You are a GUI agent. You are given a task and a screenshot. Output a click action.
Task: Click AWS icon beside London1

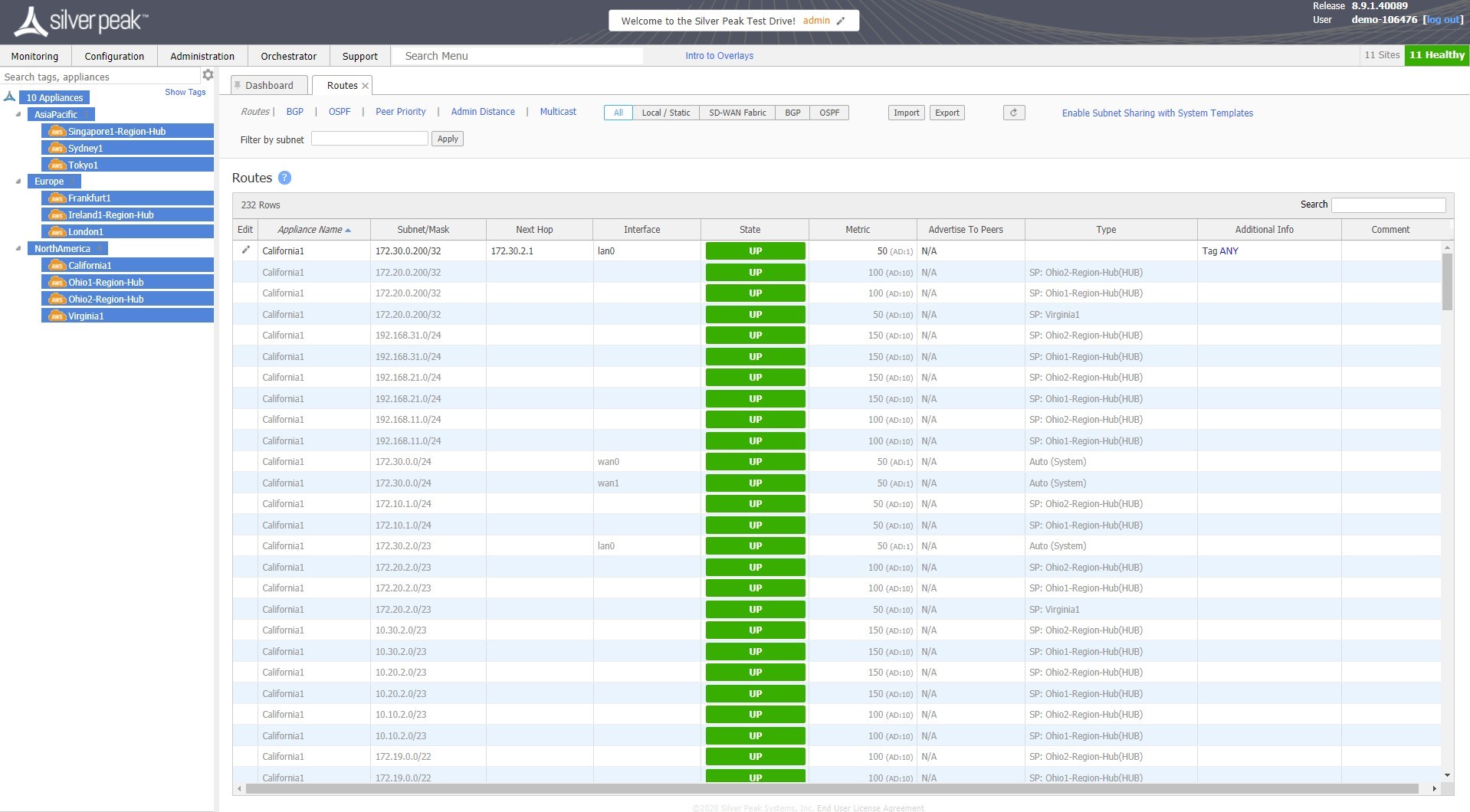(x=57, y=231)
